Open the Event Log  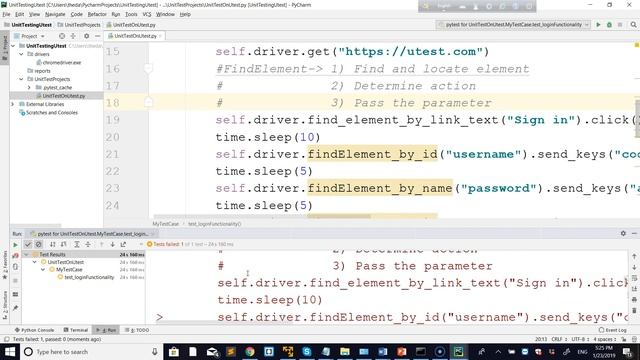[x=612, y=330]
